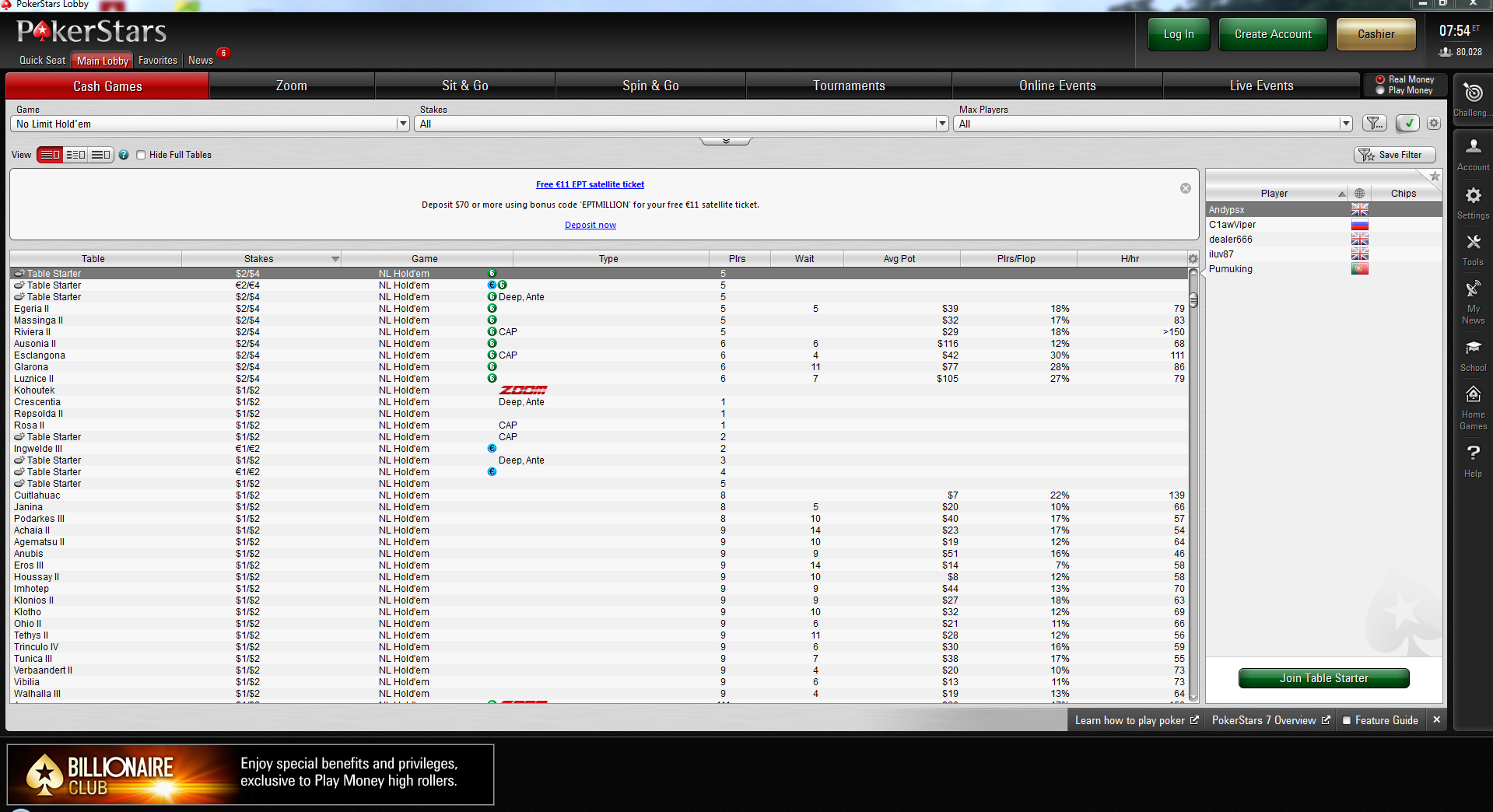Click the Russian flag beside C1awViper
The width and height of the screenshot is (1493, 812).
tap(1359, 225)
